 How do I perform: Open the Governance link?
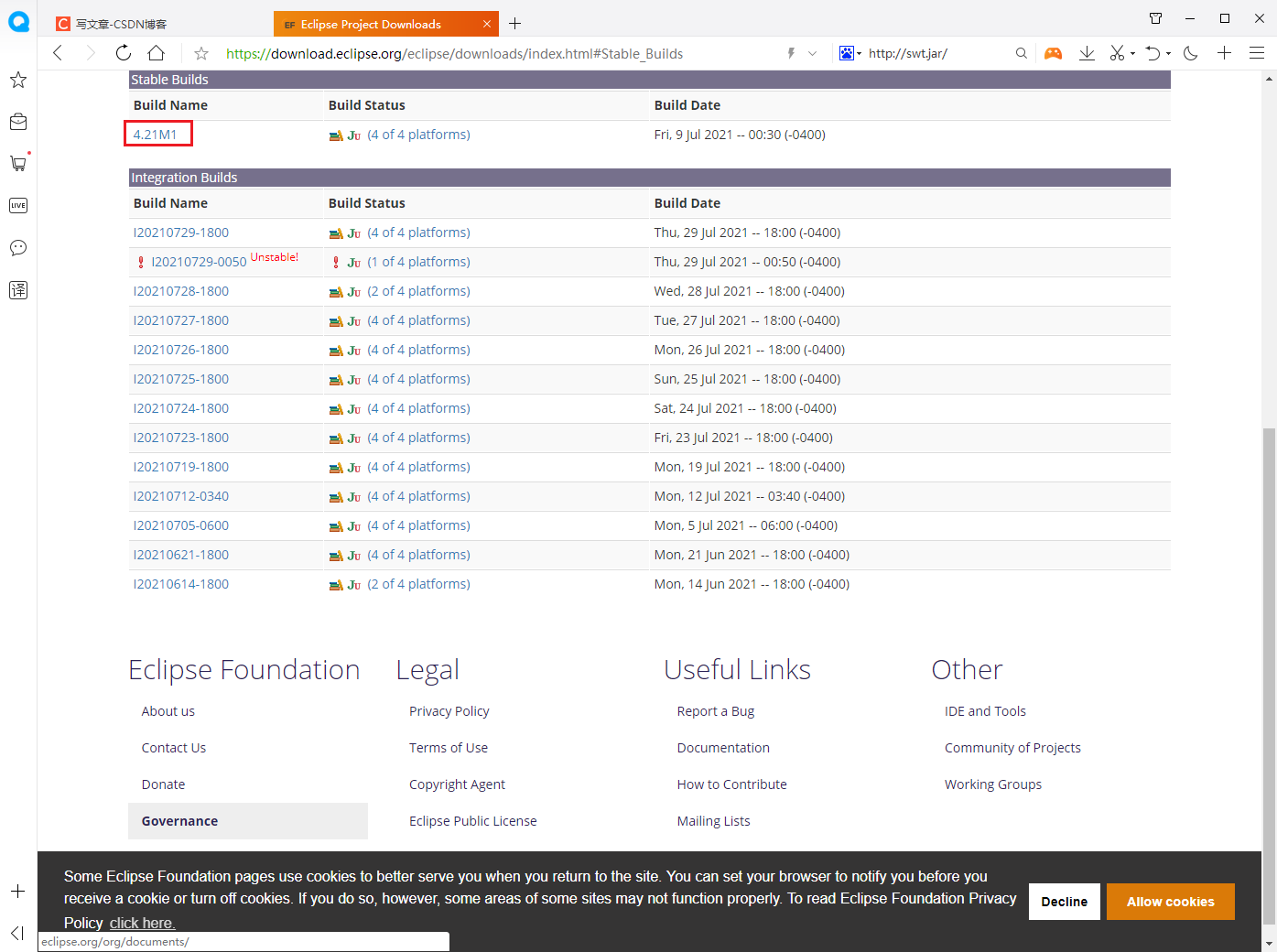(248, 821)
